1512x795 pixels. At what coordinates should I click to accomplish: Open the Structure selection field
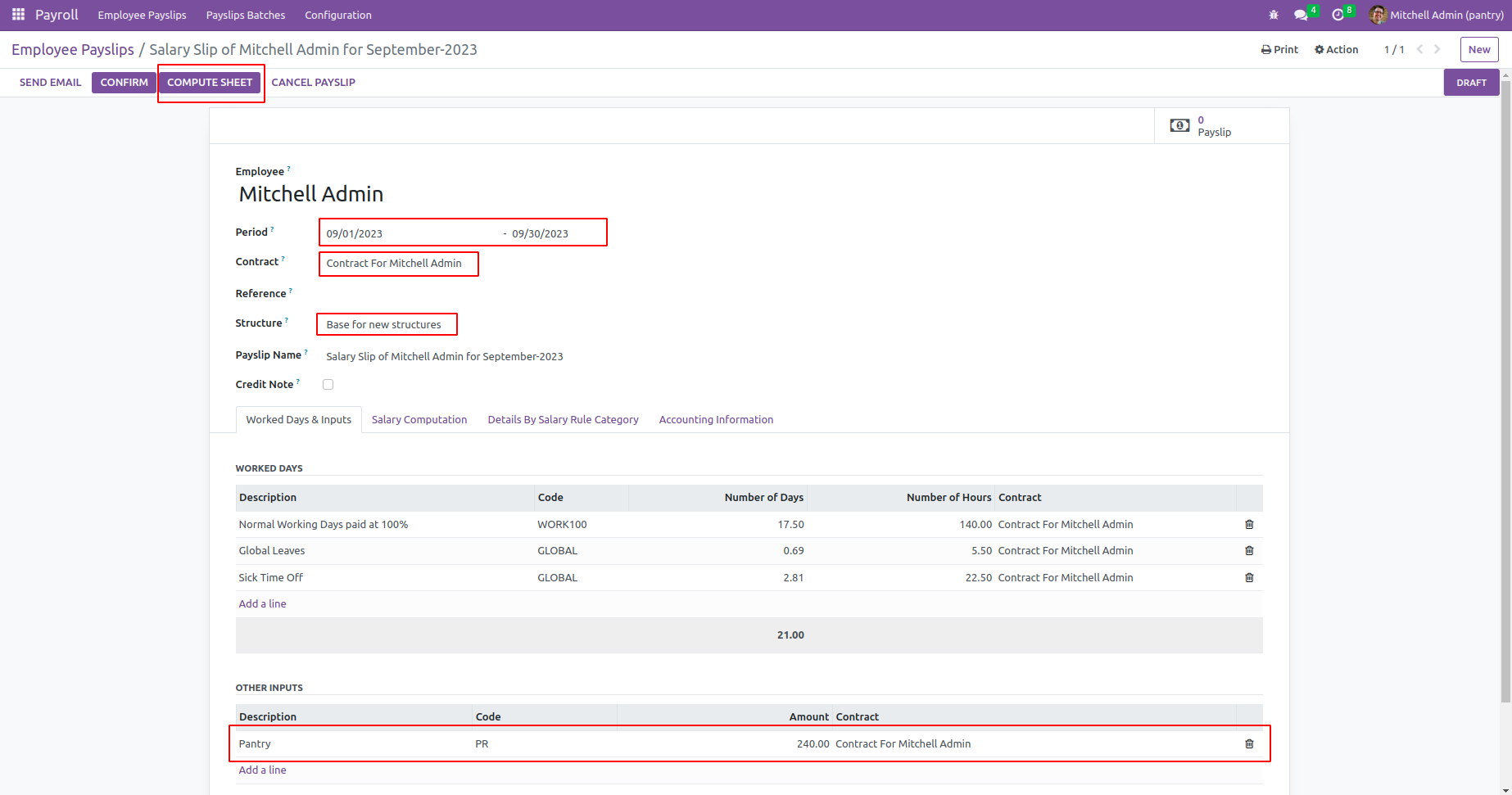coord(387,325)
